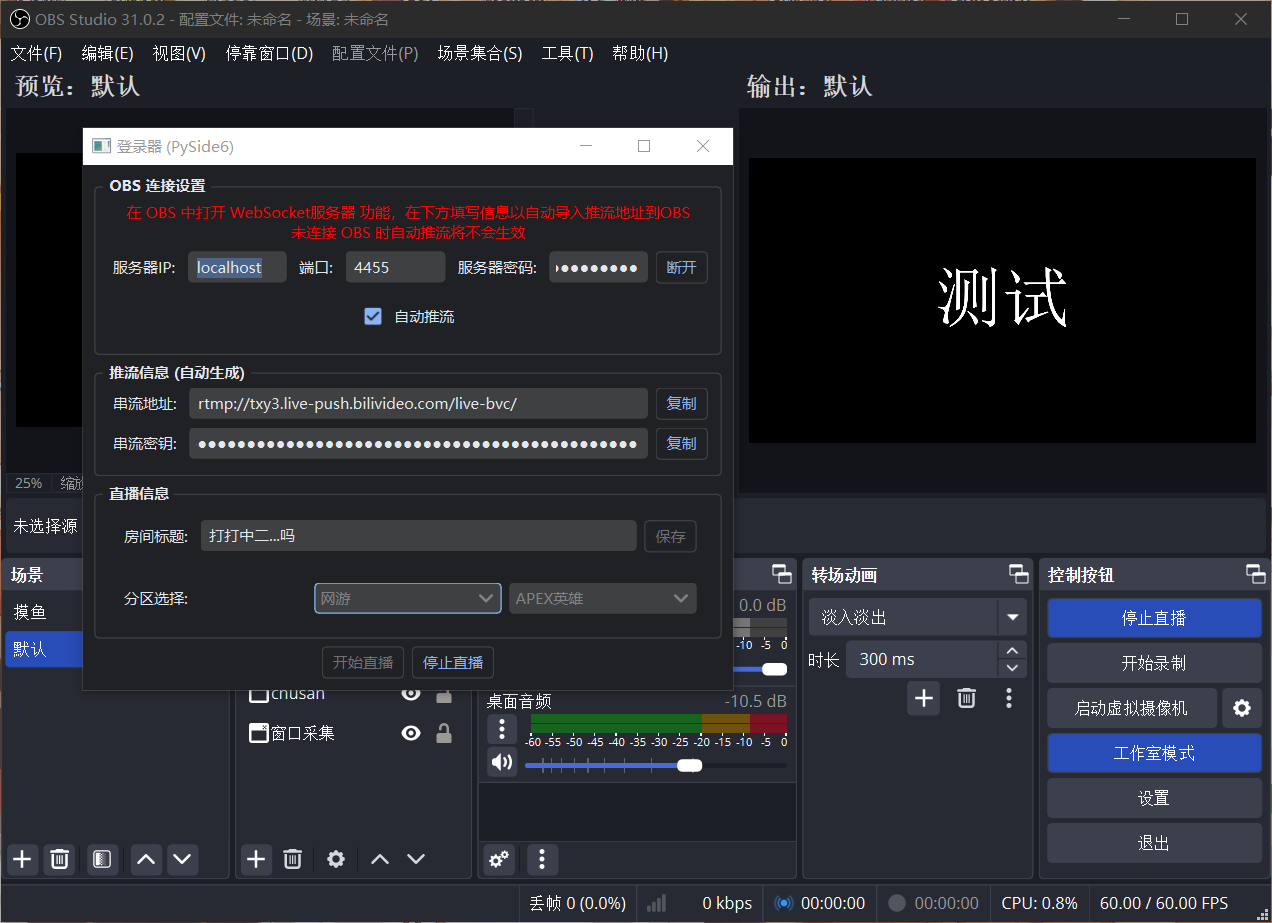Open the 停靠窗口(D) menu
The image size is (1272, 923).
click(269, 53)
